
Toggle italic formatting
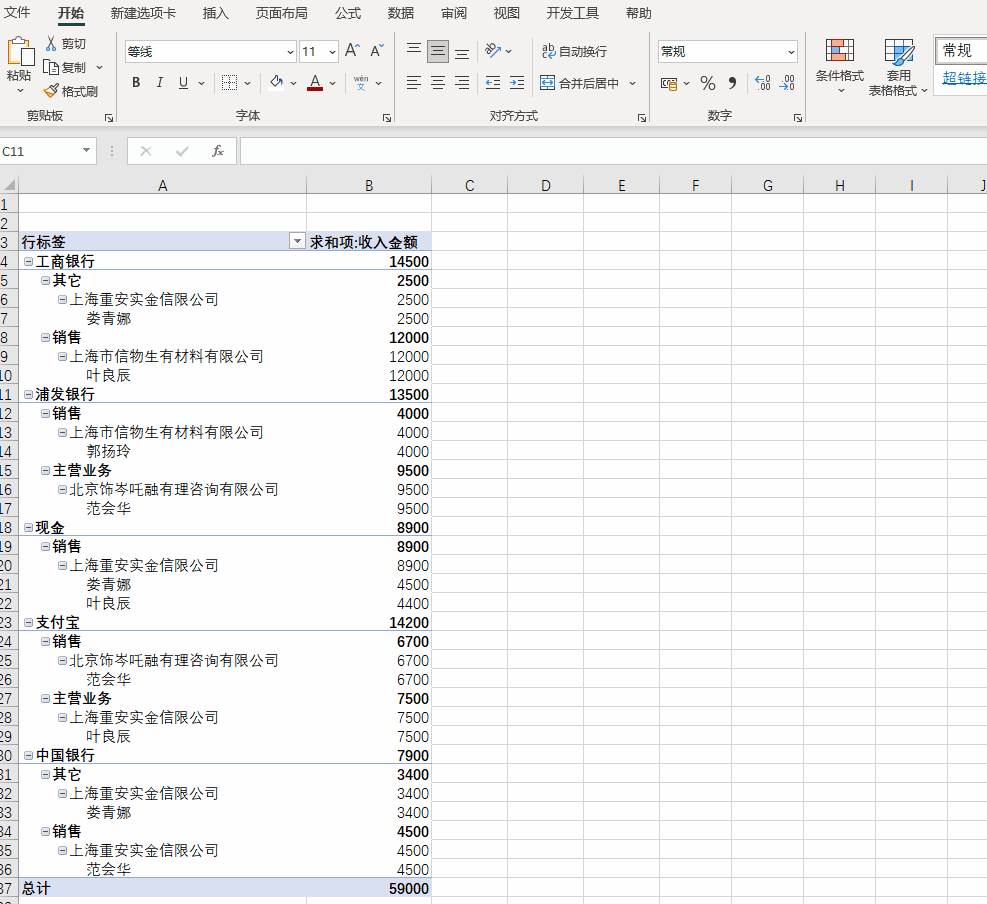click(160, 82)
